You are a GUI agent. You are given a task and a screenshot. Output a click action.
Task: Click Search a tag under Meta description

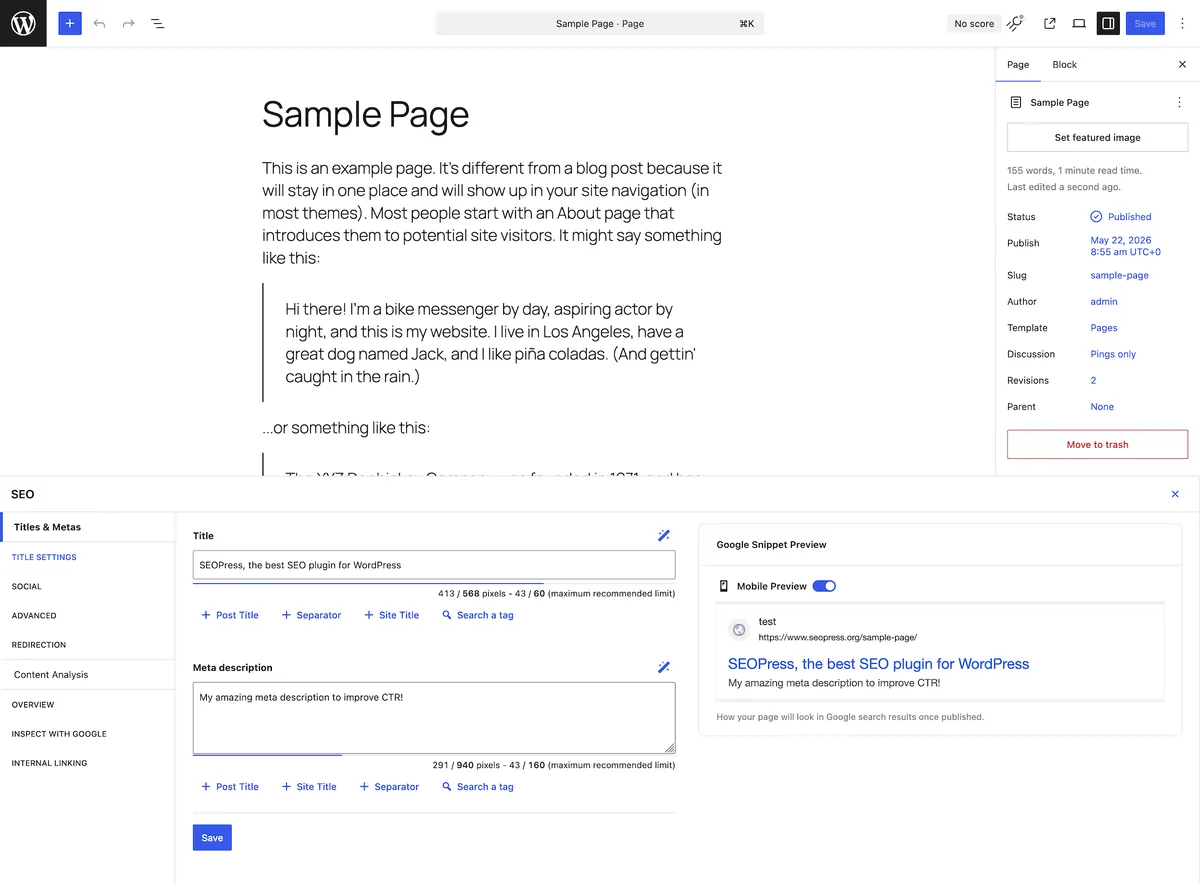point(477,786)
